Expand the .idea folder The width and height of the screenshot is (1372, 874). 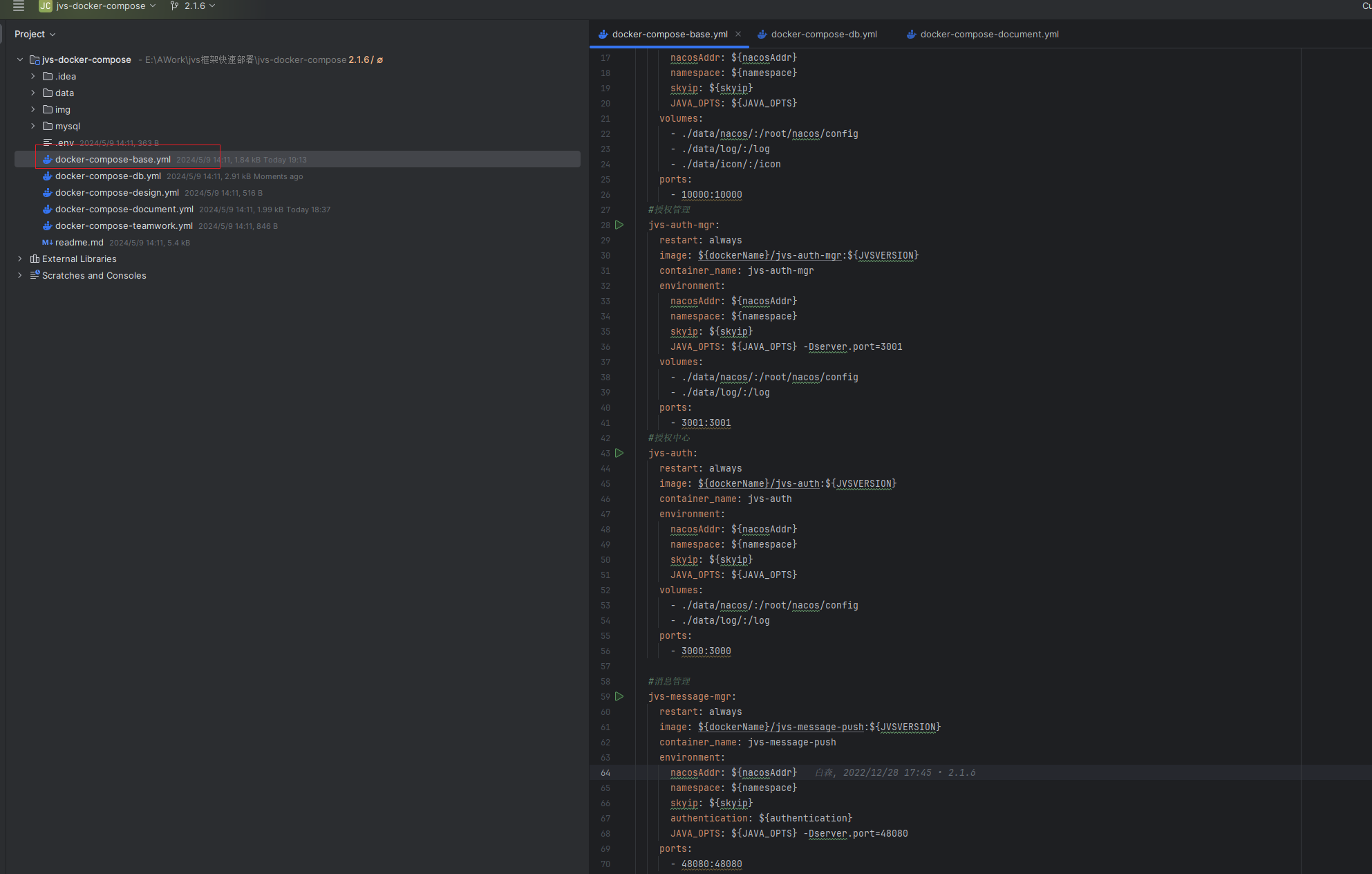[32, 76]
